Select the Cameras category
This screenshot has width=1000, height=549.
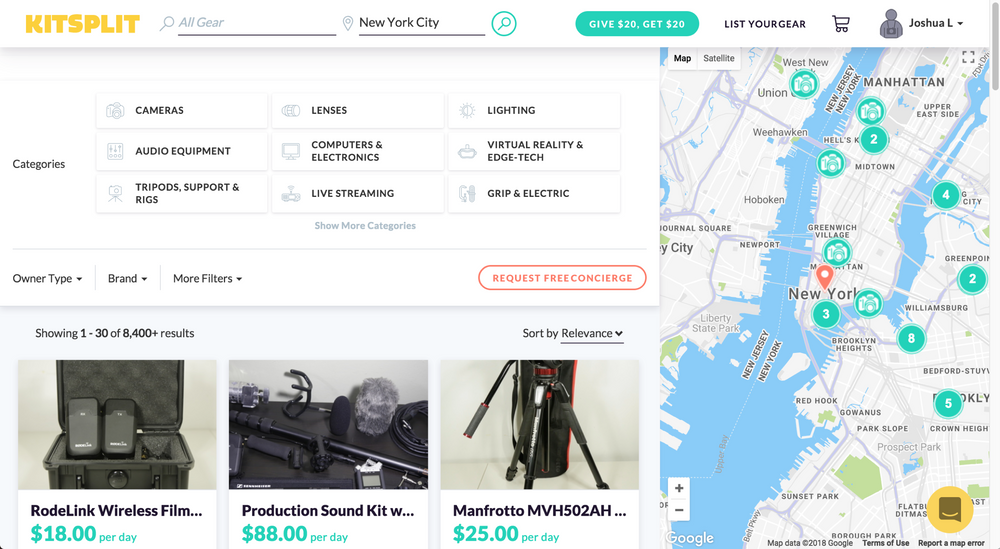tap(182, 110)
